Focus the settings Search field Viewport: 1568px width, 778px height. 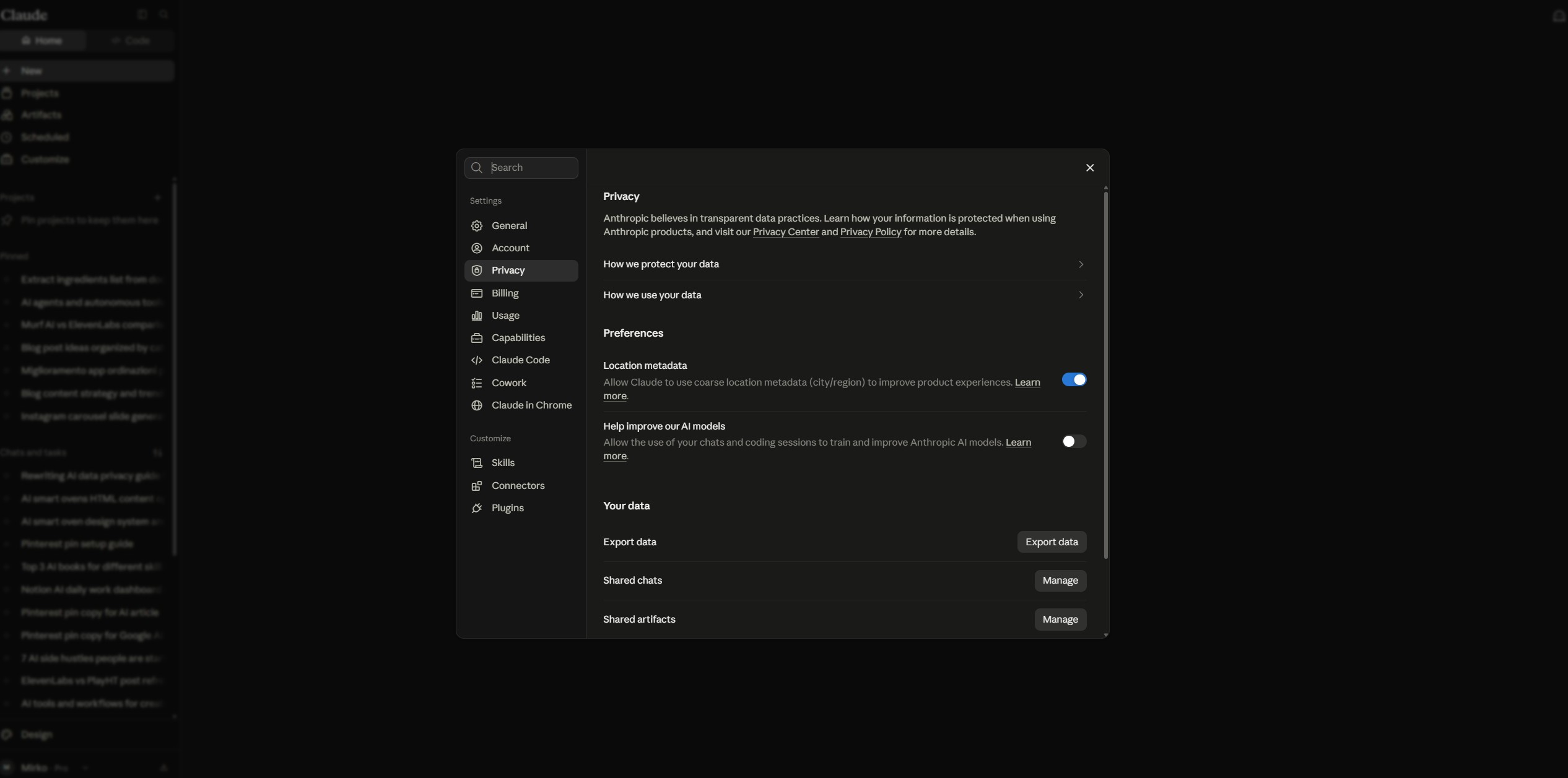tap(521, 168)
